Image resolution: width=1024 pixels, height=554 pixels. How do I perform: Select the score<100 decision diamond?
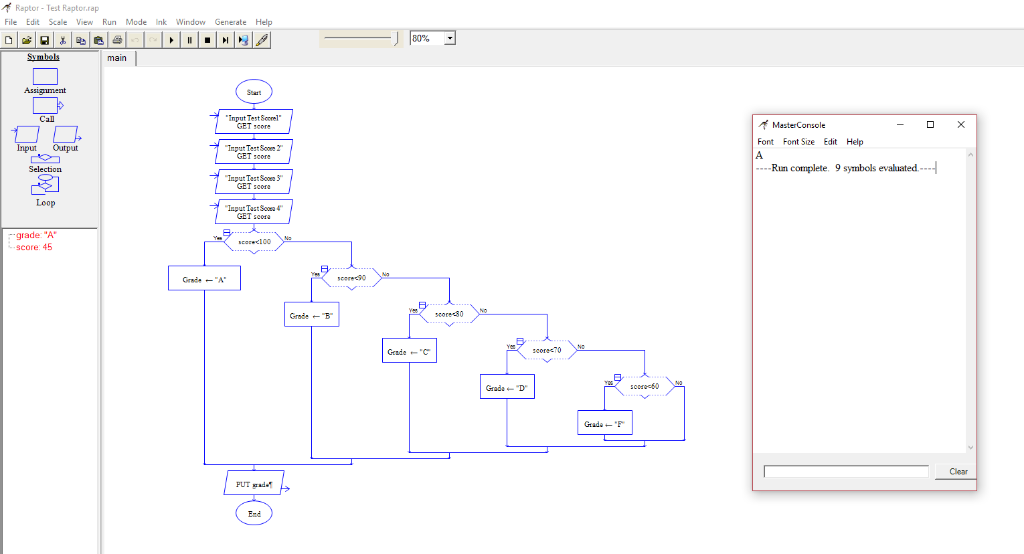(254, 242)
